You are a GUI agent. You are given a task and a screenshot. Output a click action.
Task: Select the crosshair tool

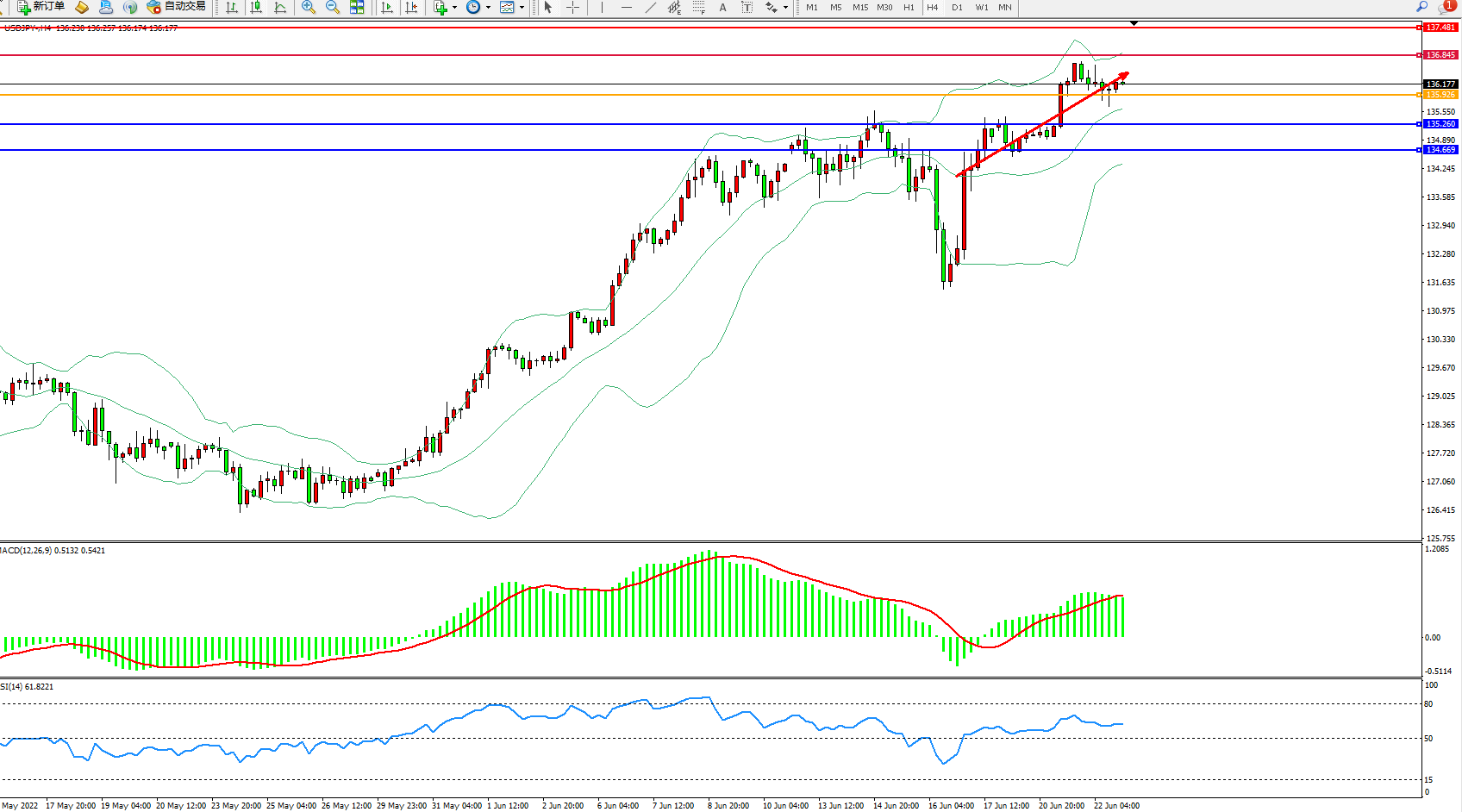[572, 7]
